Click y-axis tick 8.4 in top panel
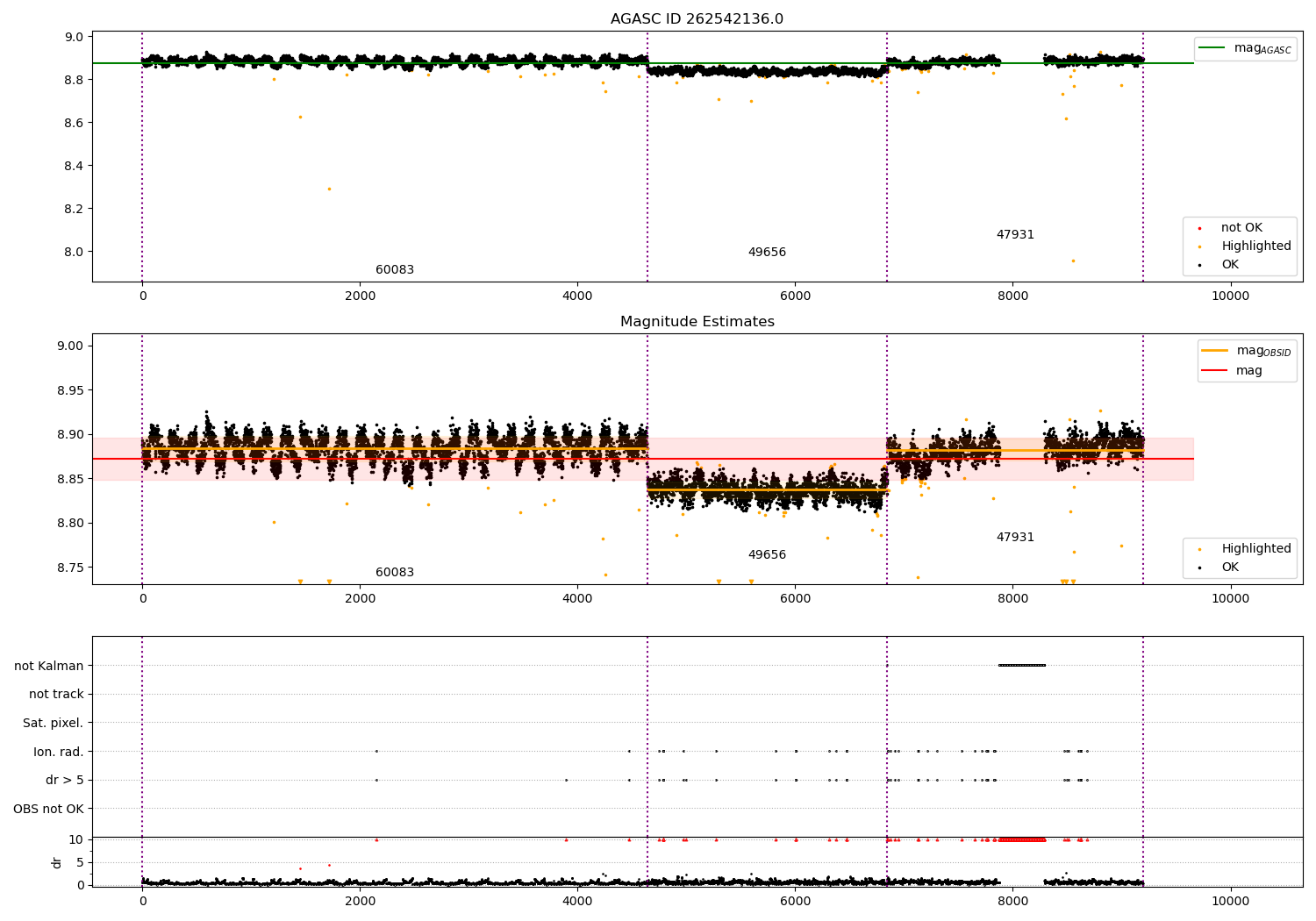Image resolution: width=1316 pixels, height=921 pixels. [74, 167]
